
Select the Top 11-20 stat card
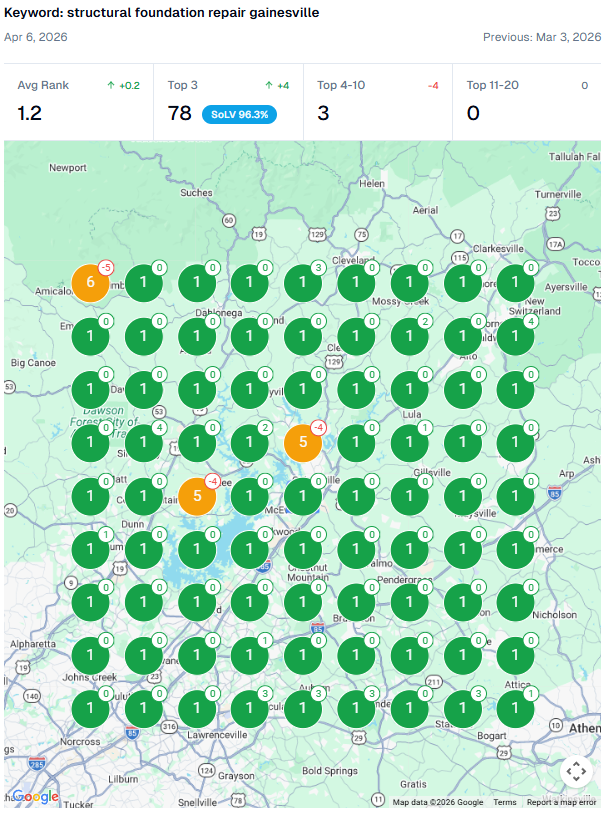(527, 102)
